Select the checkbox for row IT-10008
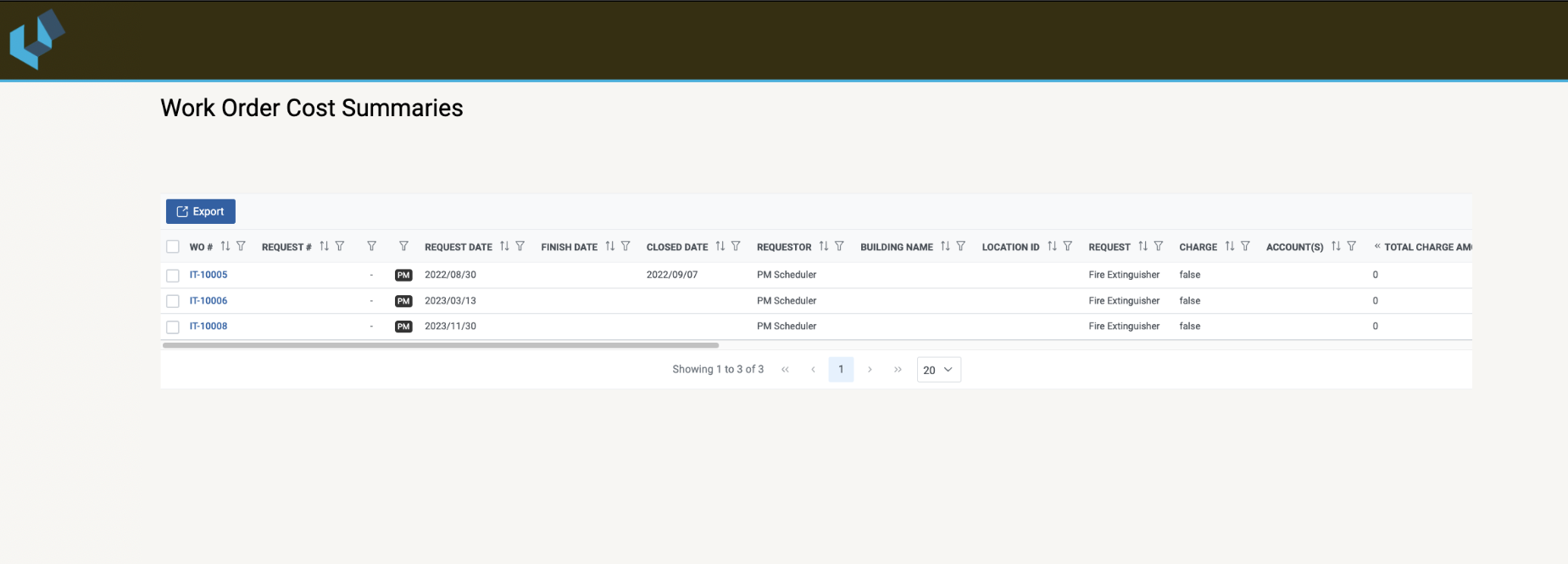This screenshot has width=1568, height=564. (173, 327)
